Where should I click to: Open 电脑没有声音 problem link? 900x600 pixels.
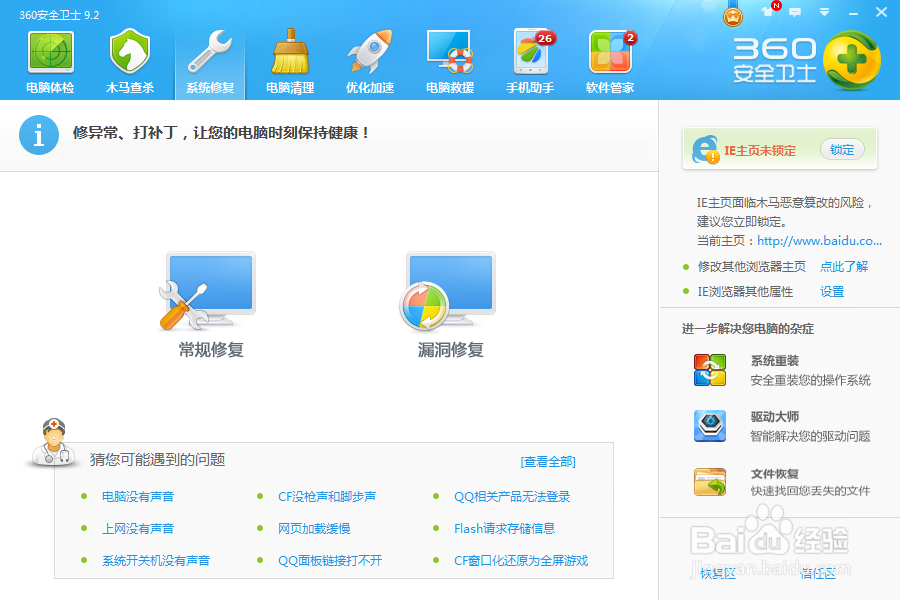(138, 497)
